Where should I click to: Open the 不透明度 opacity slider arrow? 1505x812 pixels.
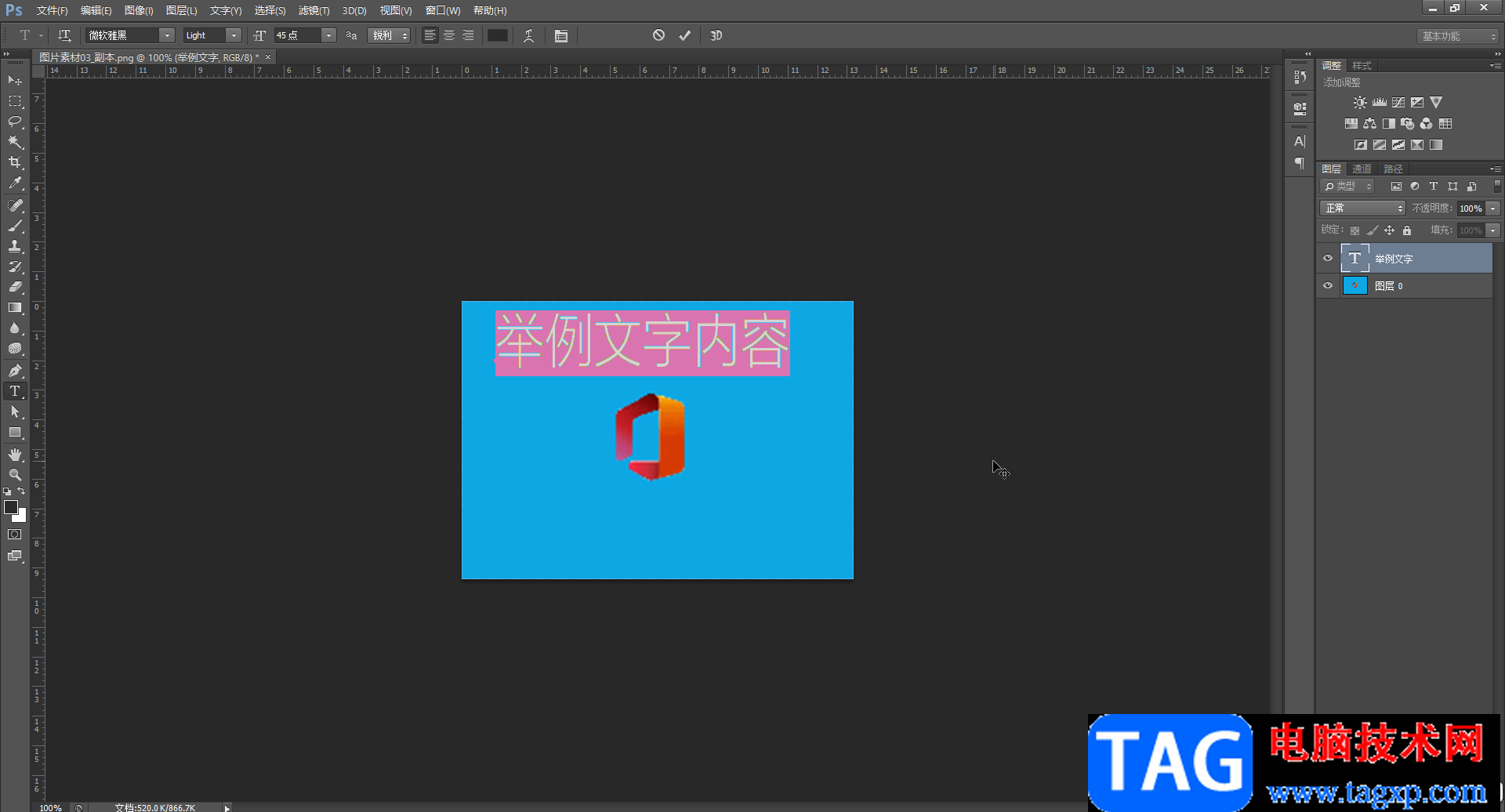coord(1493,208)
